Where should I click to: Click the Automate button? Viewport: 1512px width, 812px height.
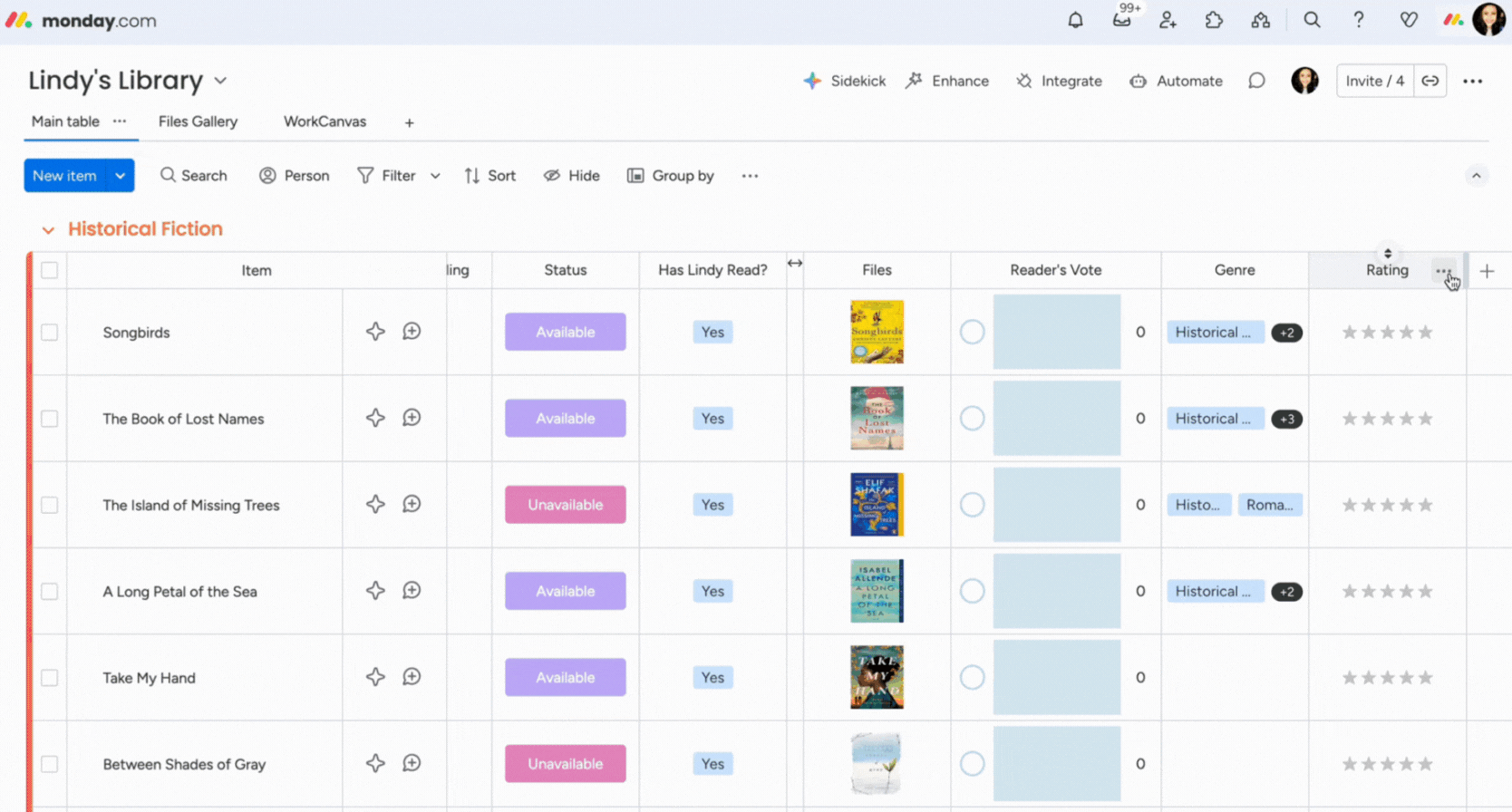pos(1176,81)
